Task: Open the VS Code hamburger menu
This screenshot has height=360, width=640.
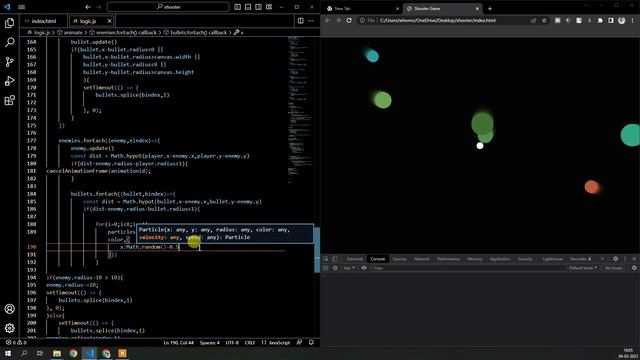Action: (22, 7)
